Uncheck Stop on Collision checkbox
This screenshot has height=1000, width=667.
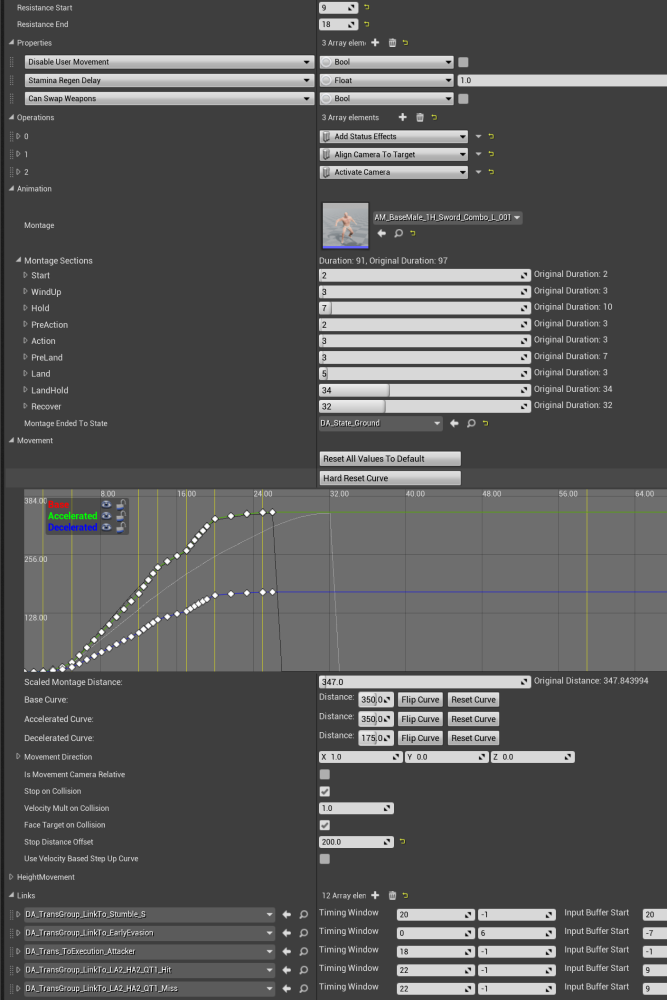tap(324, 791)
